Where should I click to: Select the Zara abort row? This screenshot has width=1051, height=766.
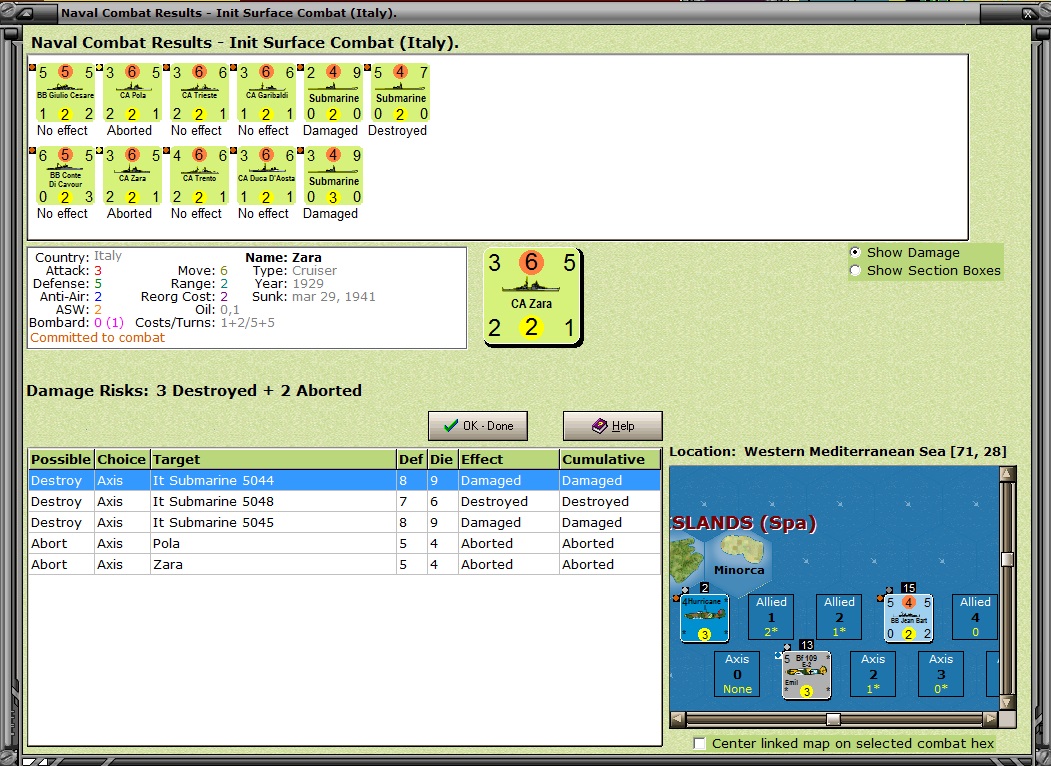click(345, 564)
